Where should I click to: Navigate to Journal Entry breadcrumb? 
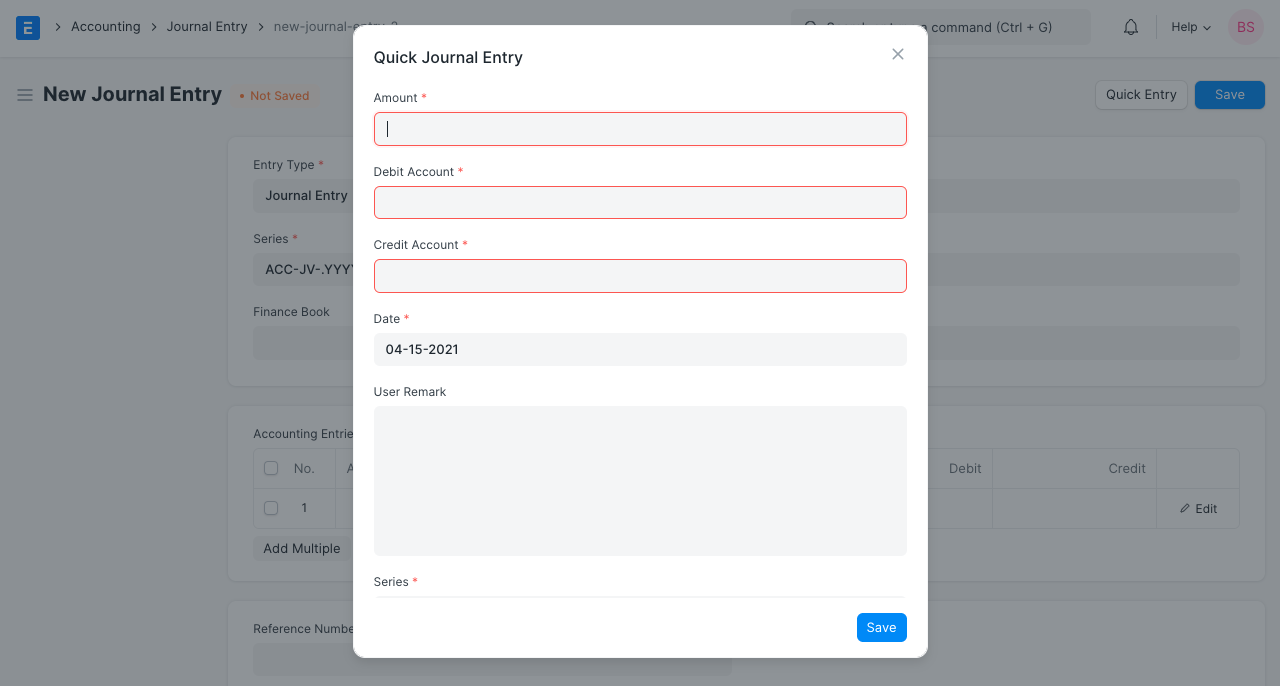207,27
